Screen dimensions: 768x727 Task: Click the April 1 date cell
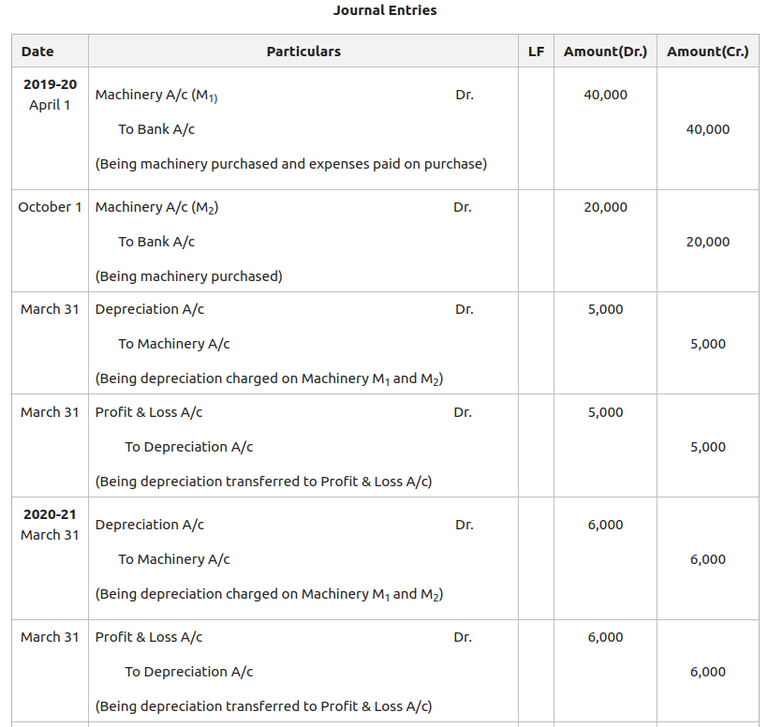coord(50,105)
